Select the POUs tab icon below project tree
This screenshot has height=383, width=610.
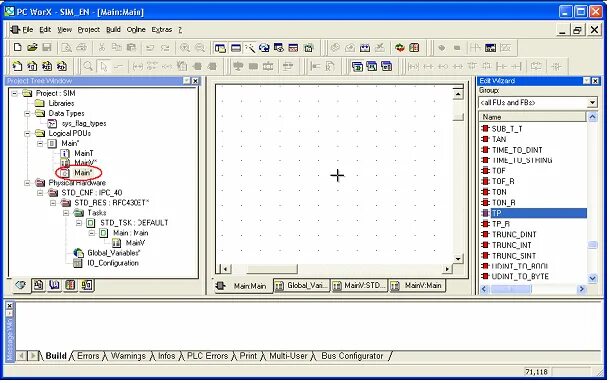pos(38,285)
